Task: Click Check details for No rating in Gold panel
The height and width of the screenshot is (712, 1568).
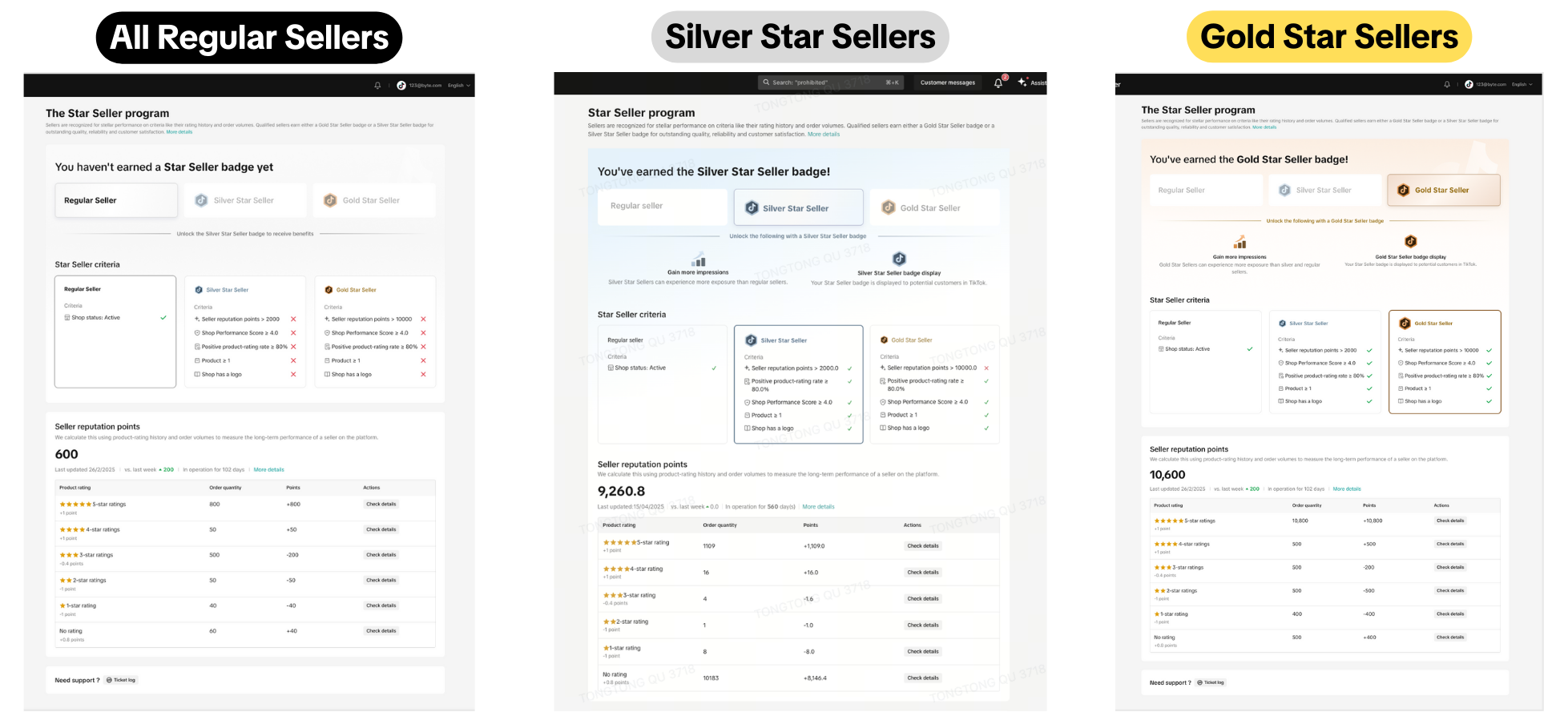Action: coord(1450,638)
